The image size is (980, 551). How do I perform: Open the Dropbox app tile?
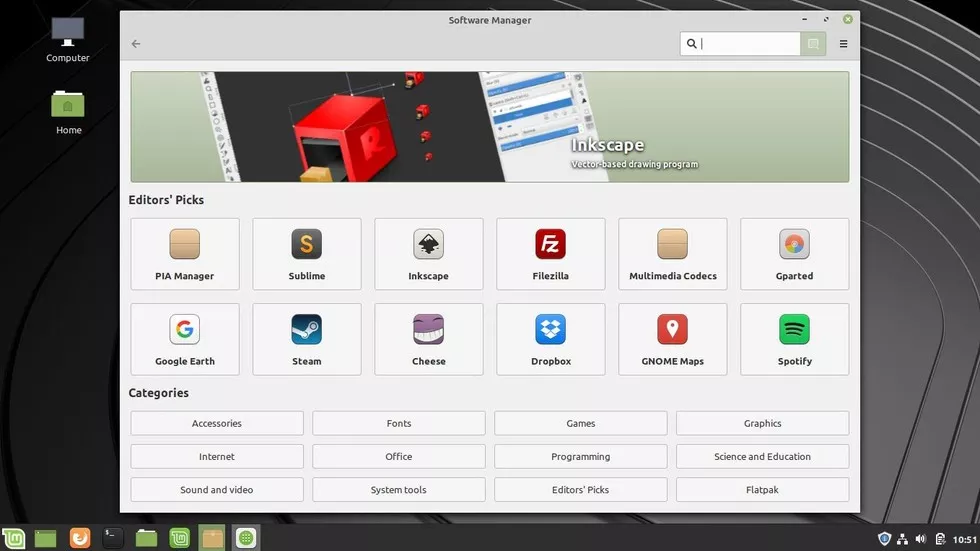tap(551, 339)
